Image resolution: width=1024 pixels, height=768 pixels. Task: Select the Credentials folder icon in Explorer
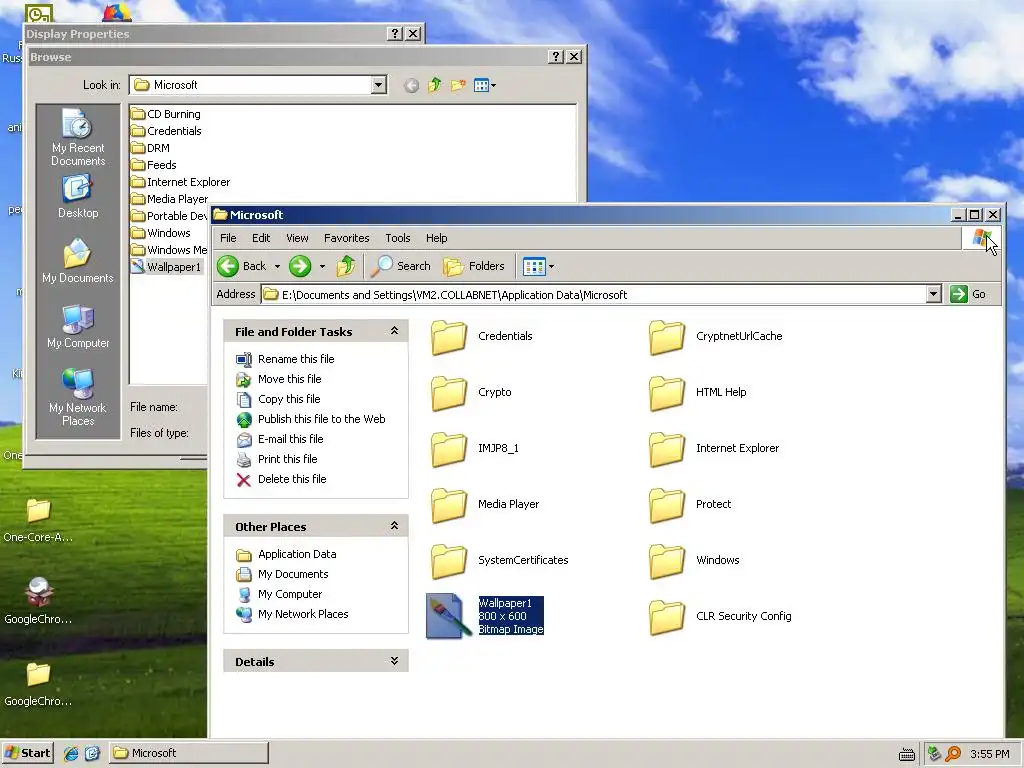[x=449, y=336]
